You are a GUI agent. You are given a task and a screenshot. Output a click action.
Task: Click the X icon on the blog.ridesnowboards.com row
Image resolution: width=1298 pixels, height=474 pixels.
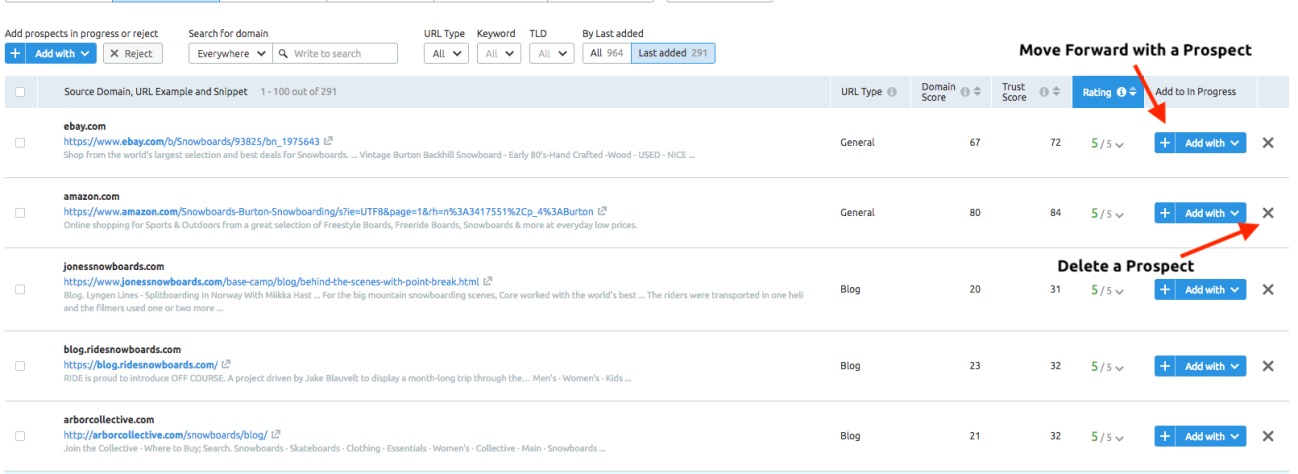pyautogui.click(x=1268, y=366)
